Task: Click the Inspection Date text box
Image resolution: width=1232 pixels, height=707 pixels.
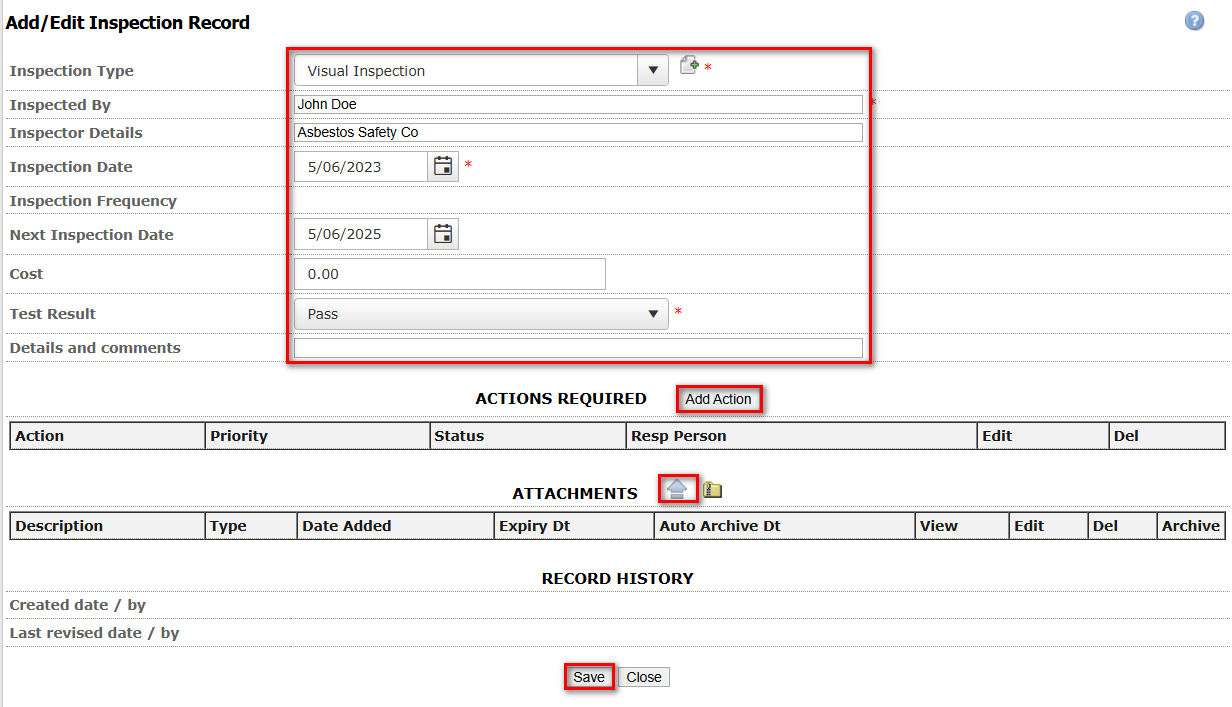Action: pos(361,167)
